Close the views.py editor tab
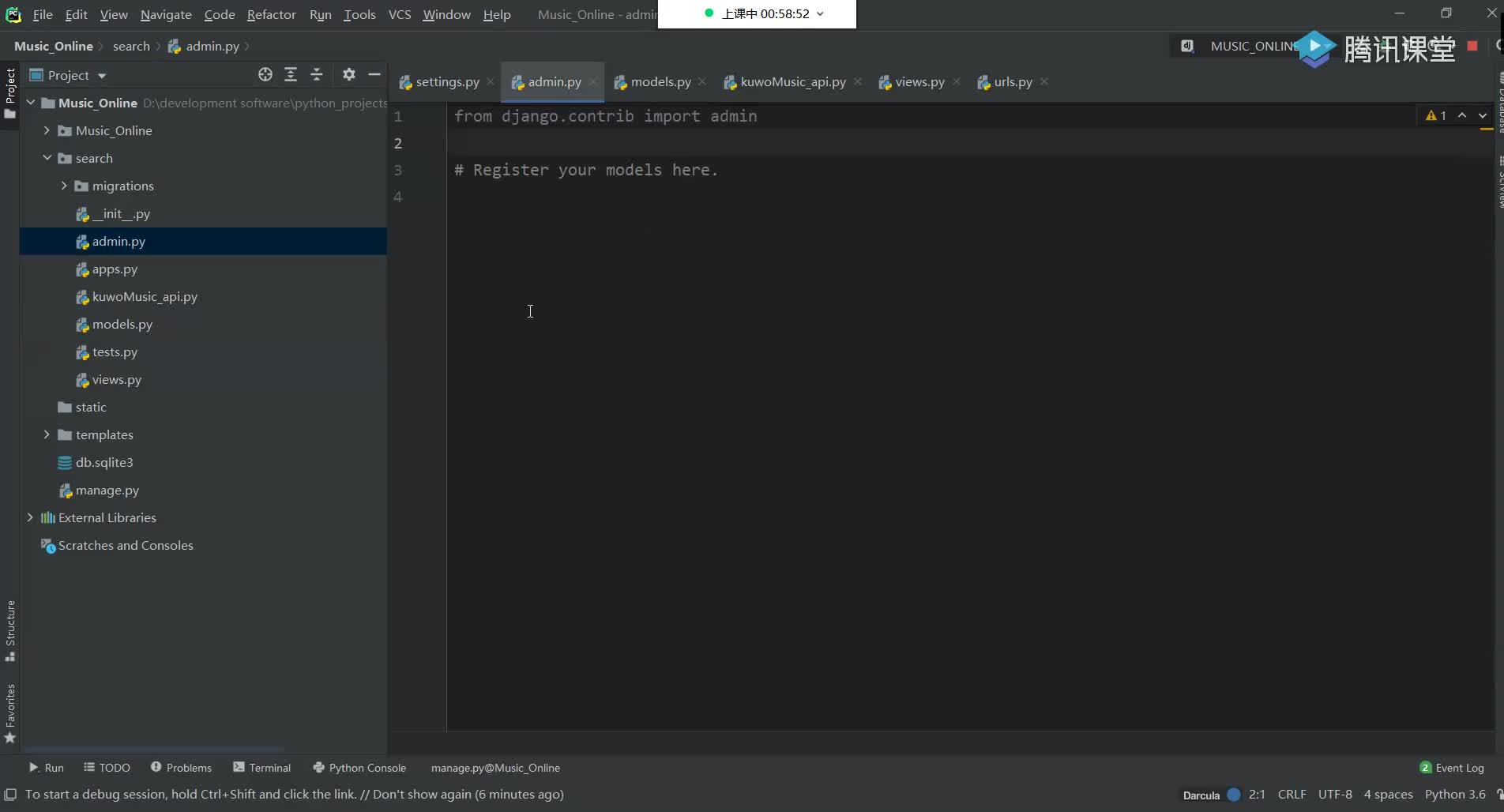 (957, 82)
